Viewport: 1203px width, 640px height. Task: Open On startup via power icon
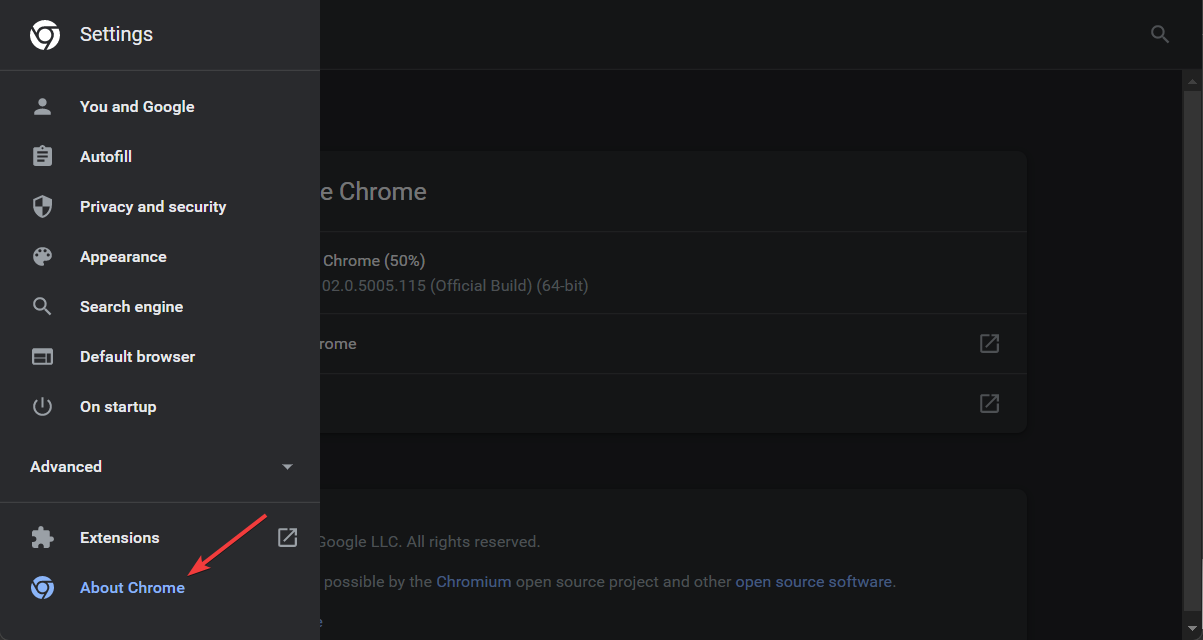coord(42,406)
